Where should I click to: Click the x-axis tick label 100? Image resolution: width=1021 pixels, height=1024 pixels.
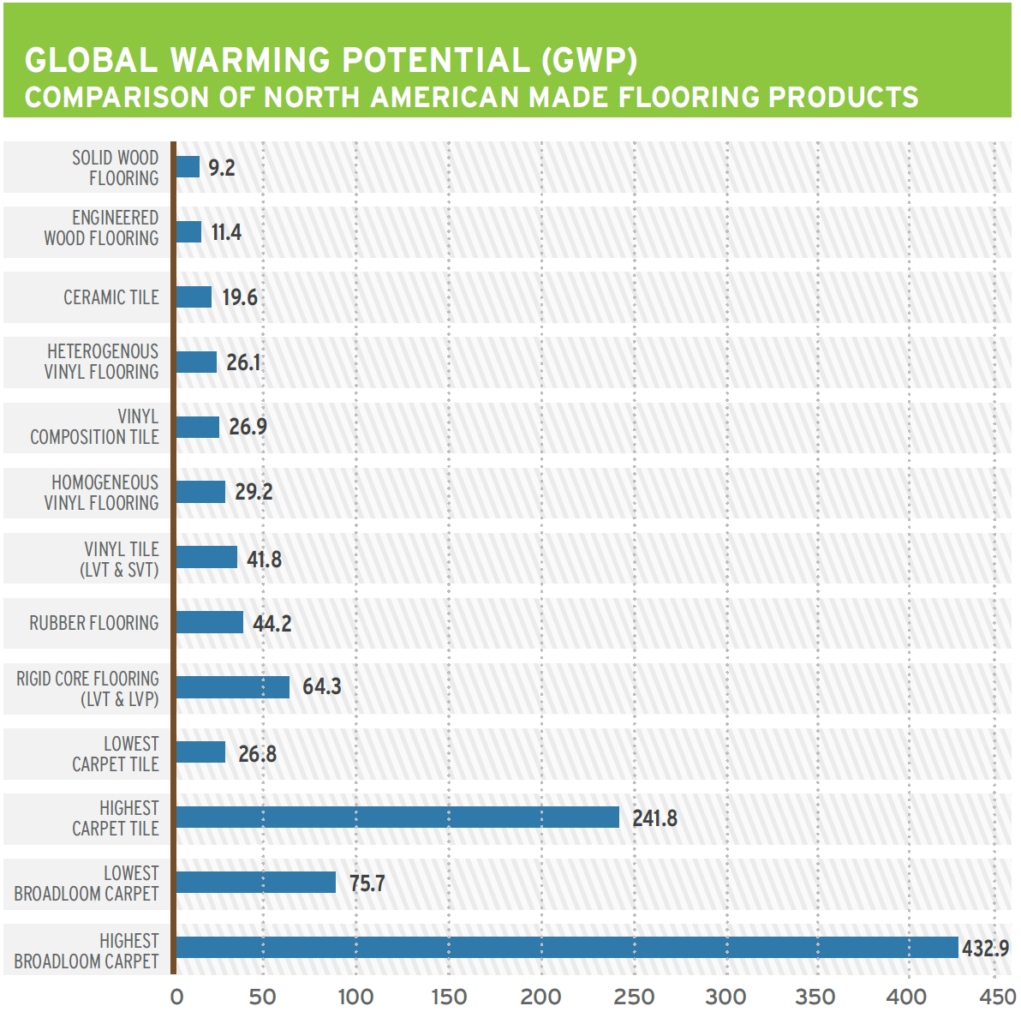coord(355,997)
